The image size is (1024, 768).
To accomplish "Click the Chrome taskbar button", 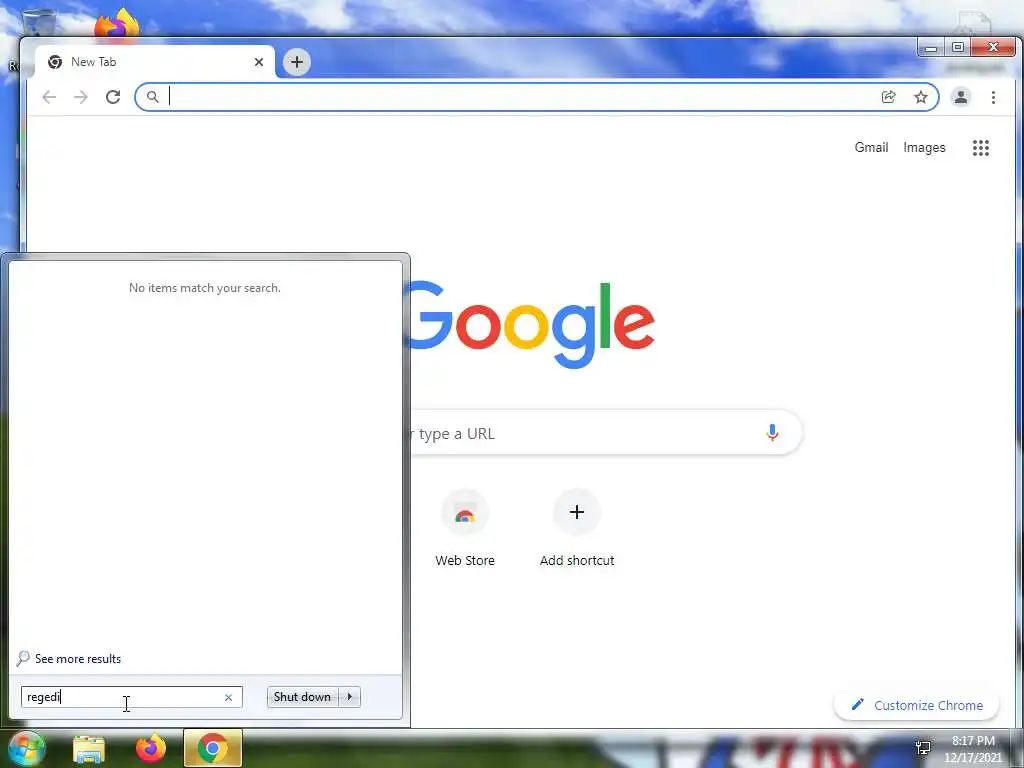I will point(213,748).
